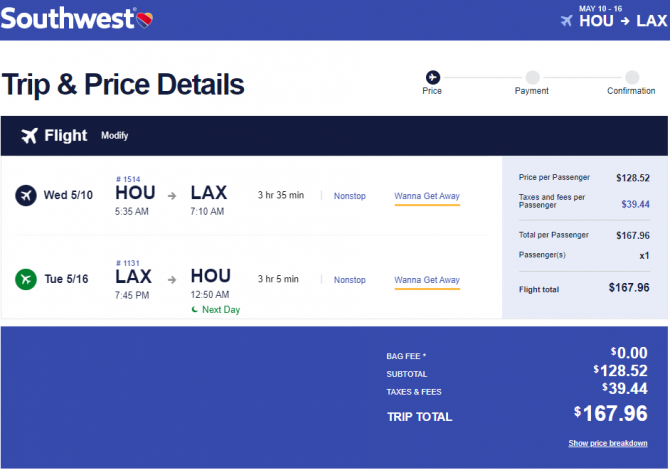This screenshot has height=470, width=670.
Task: Click the white airplane icon beside Flight header
Action: pos(29,136)
